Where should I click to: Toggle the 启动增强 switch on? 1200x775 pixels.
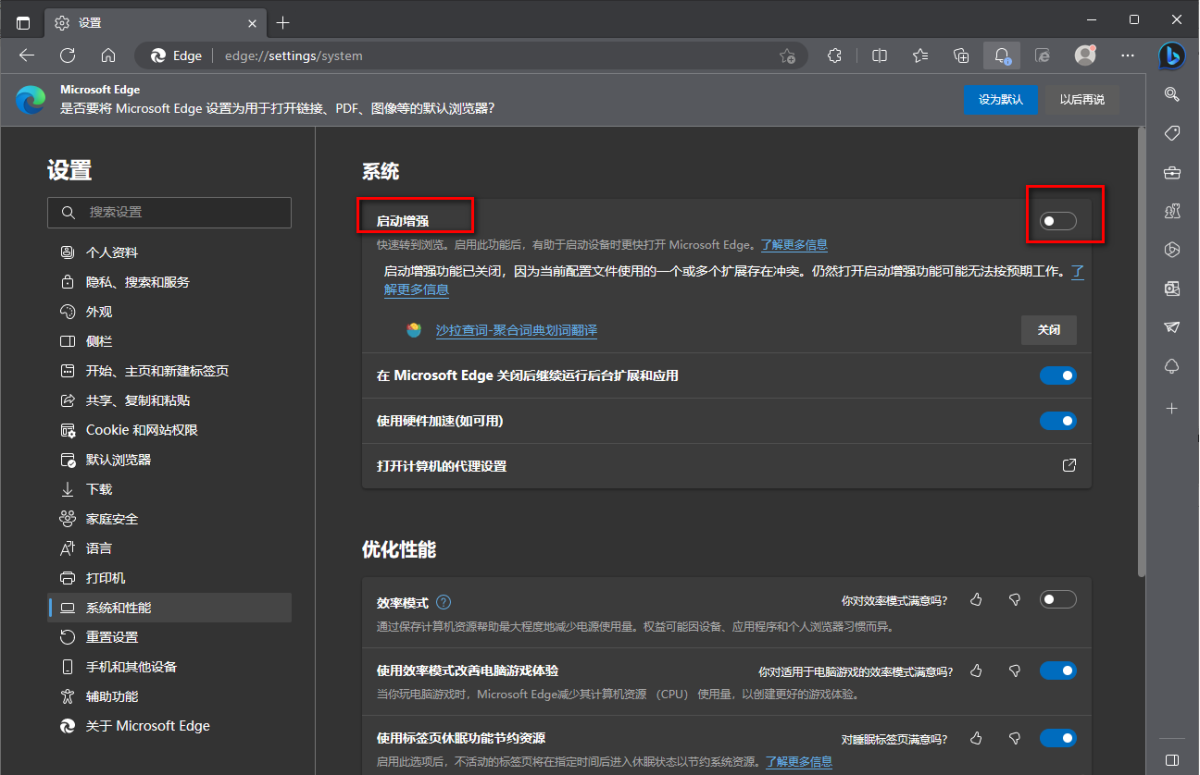[x=1058, y=221]
